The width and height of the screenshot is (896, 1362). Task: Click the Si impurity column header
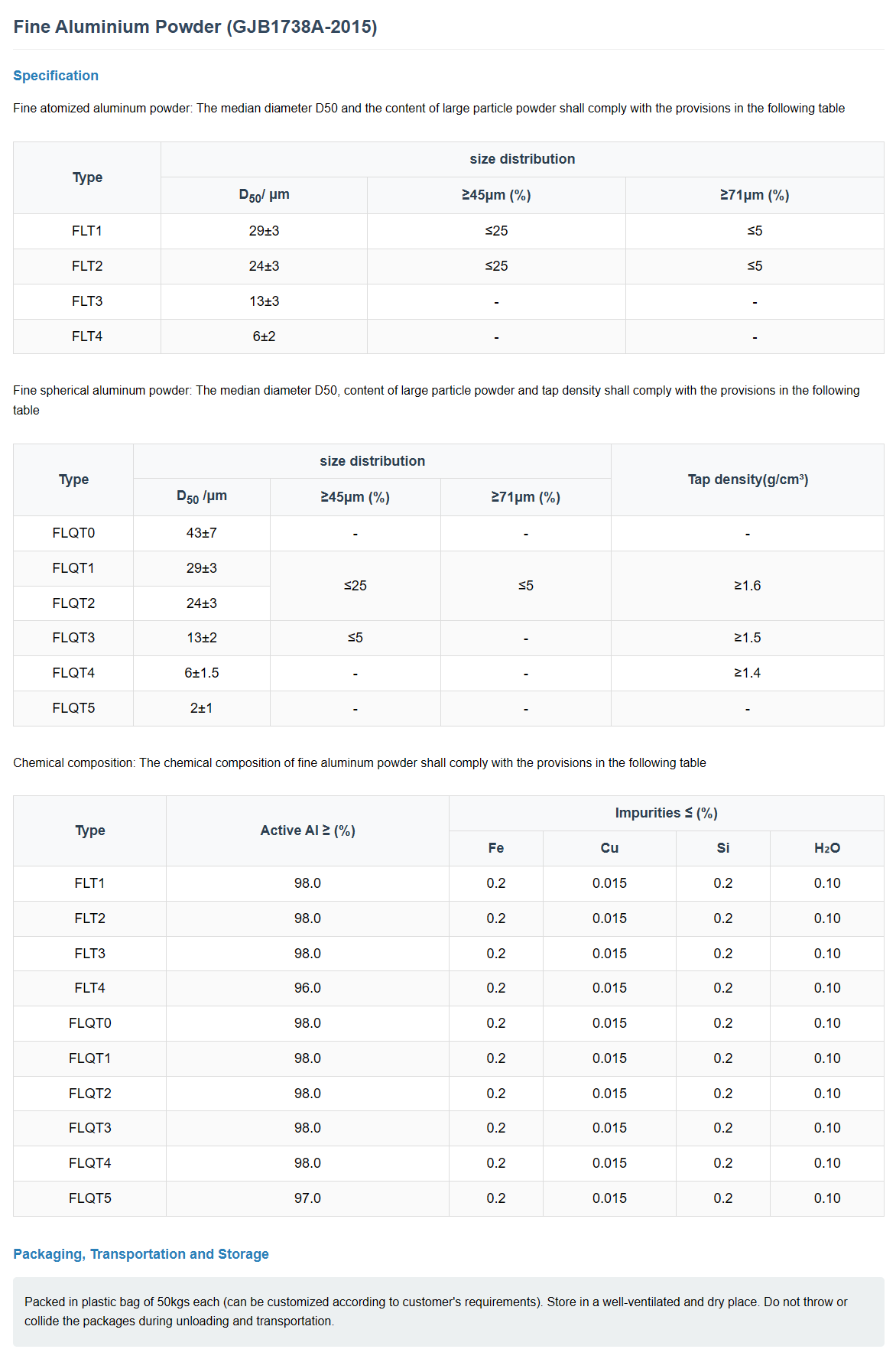pyautogui.click(x=722, y=848)
